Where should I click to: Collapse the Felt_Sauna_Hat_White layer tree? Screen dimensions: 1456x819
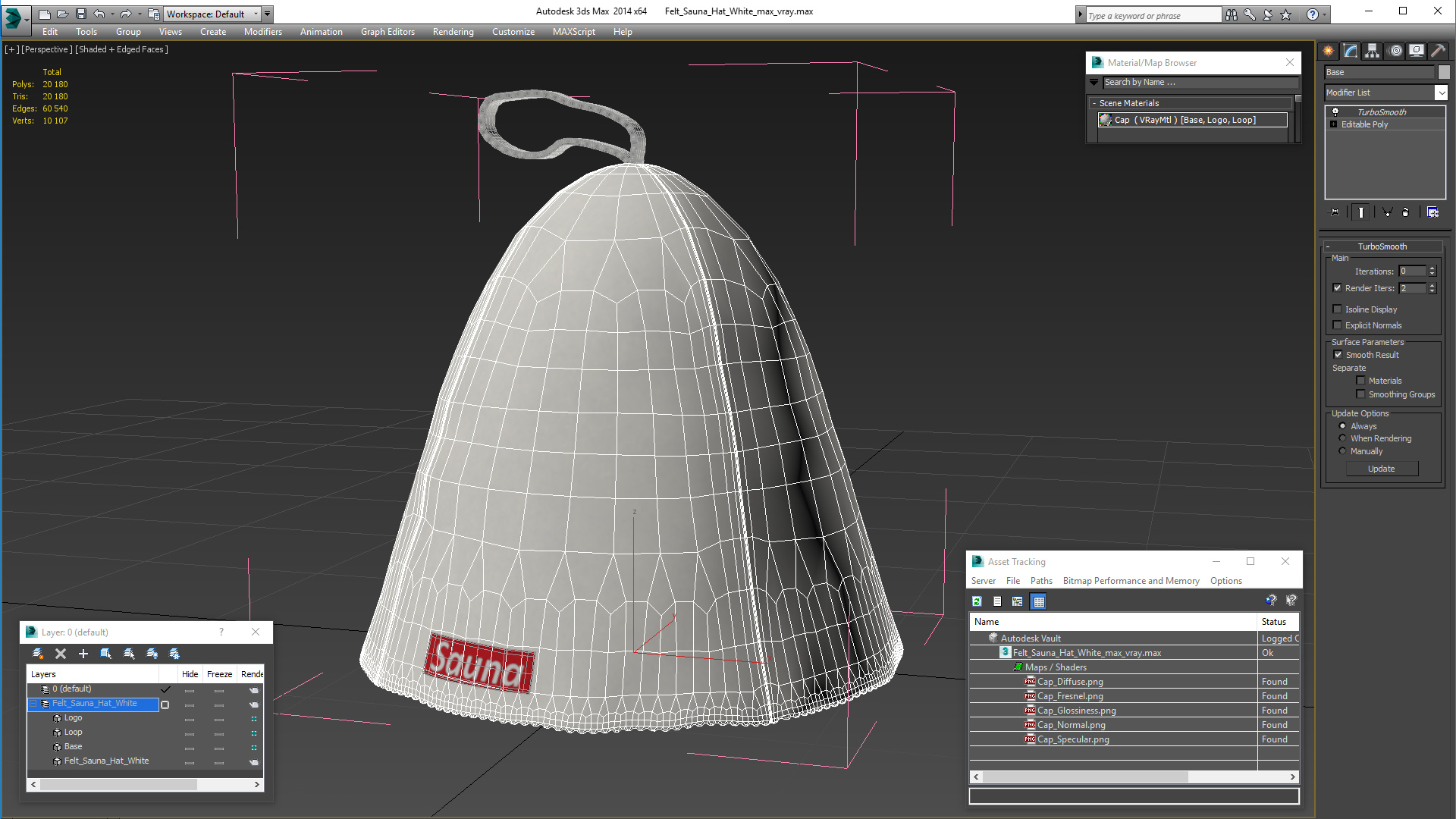[x=33, y=704]
